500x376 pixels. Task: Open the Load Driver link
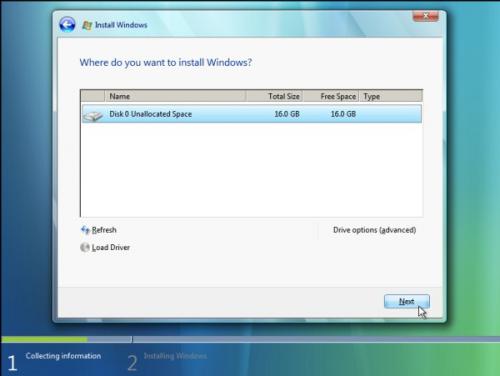111,247
